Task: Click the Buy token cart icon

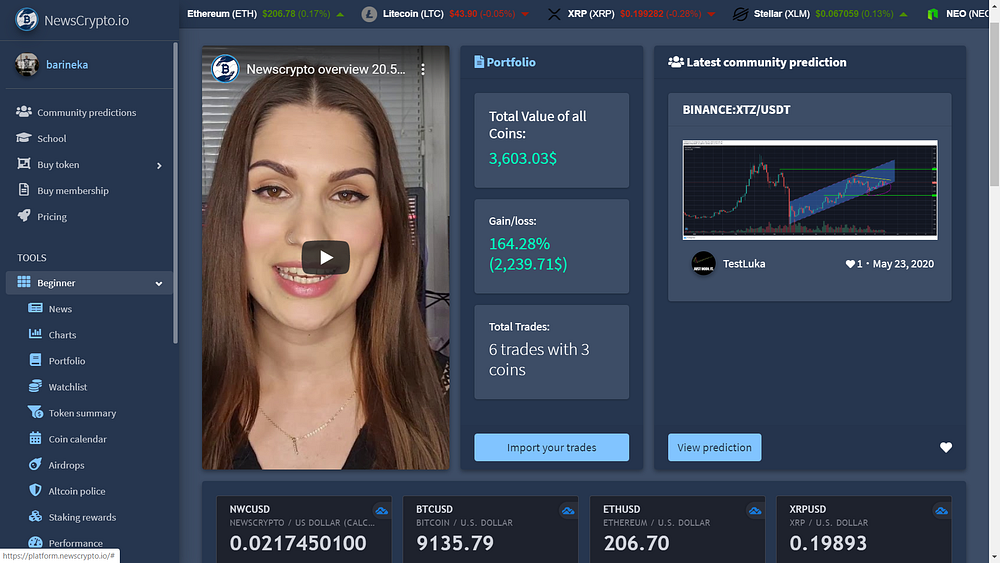Action: [x=24, y=164]
